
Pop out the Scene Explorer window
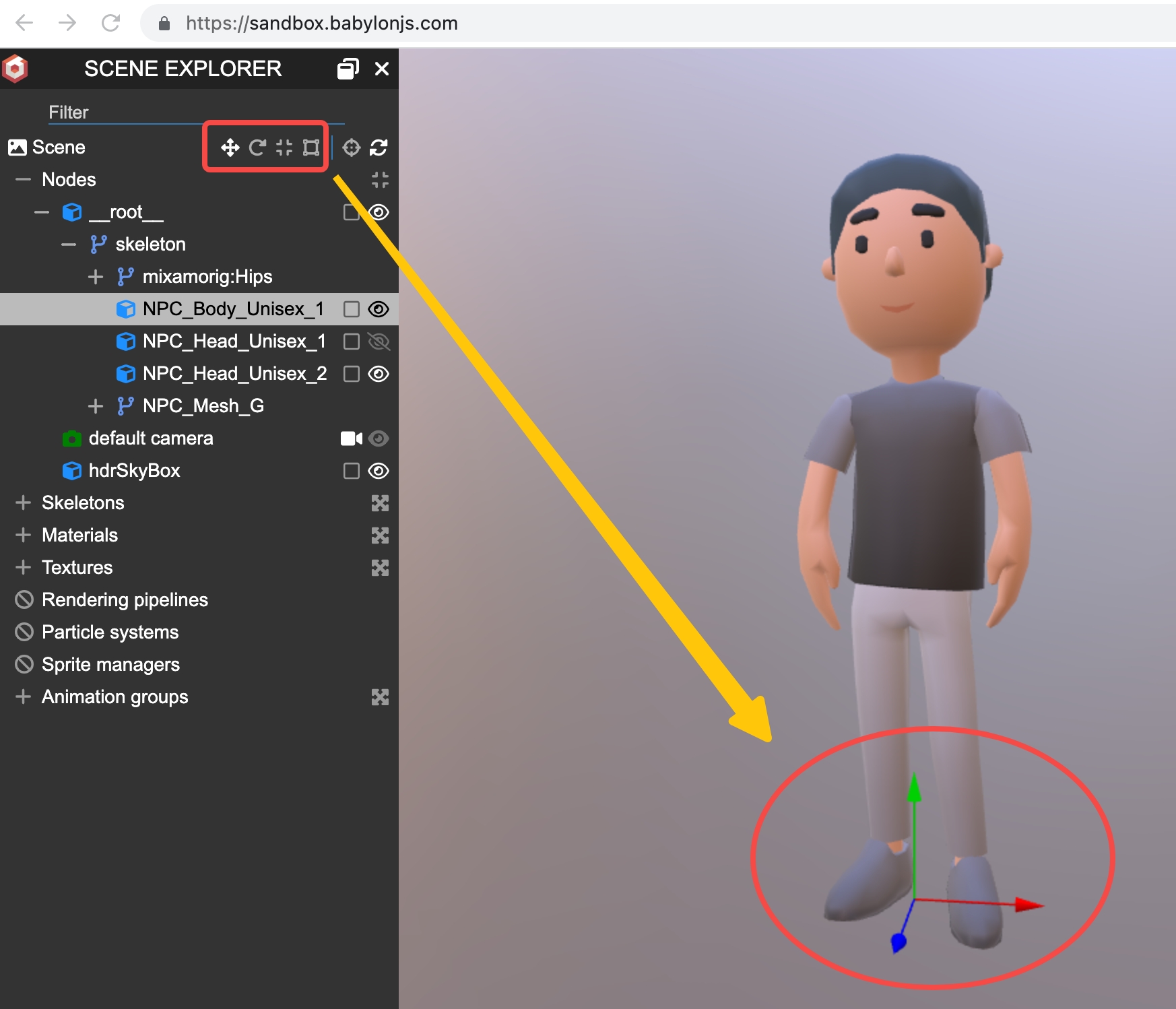tap(348, 69)
